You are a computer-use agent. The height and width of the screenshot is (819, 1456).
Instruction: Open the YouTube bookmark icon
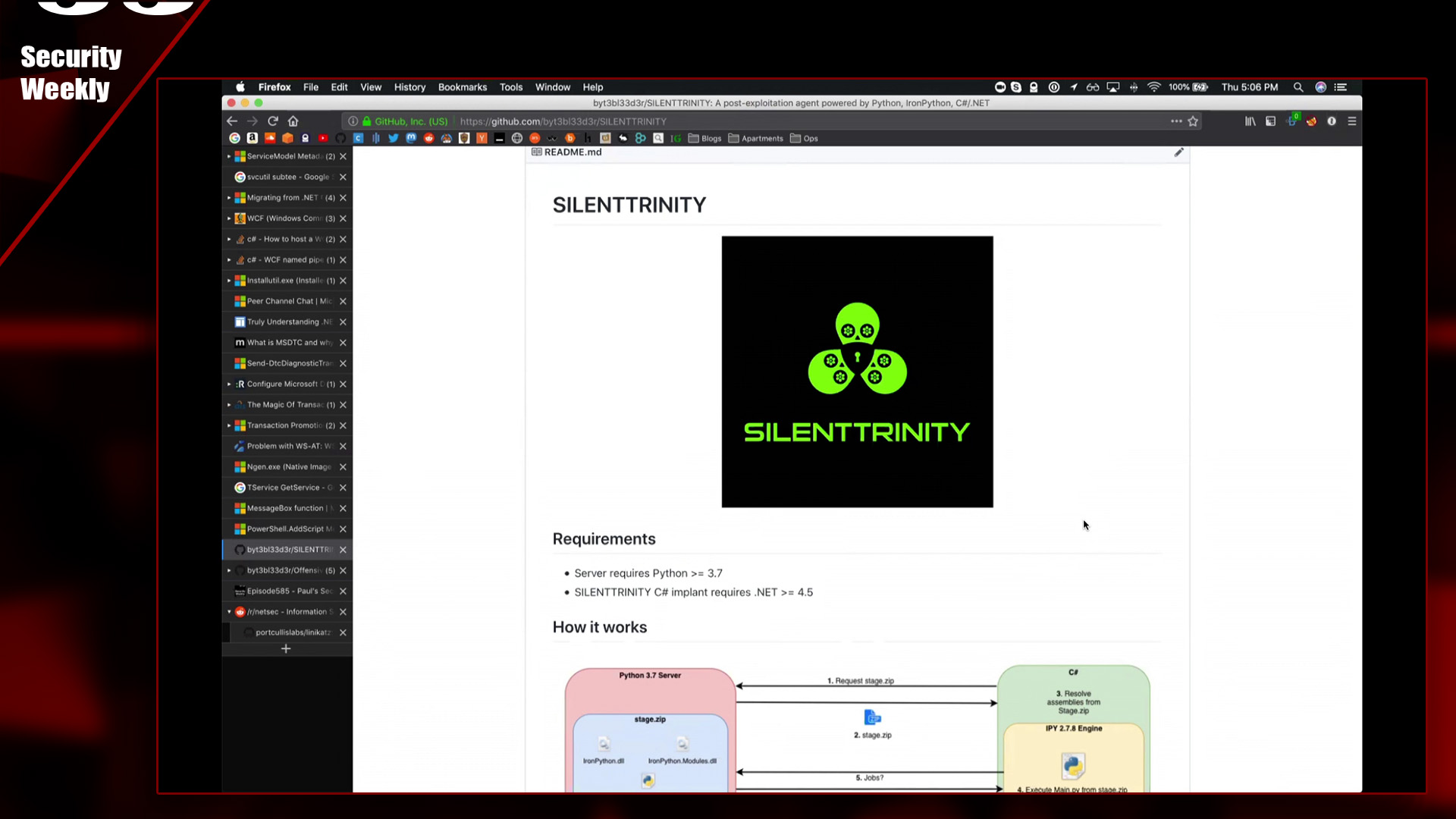pos(322,138)
